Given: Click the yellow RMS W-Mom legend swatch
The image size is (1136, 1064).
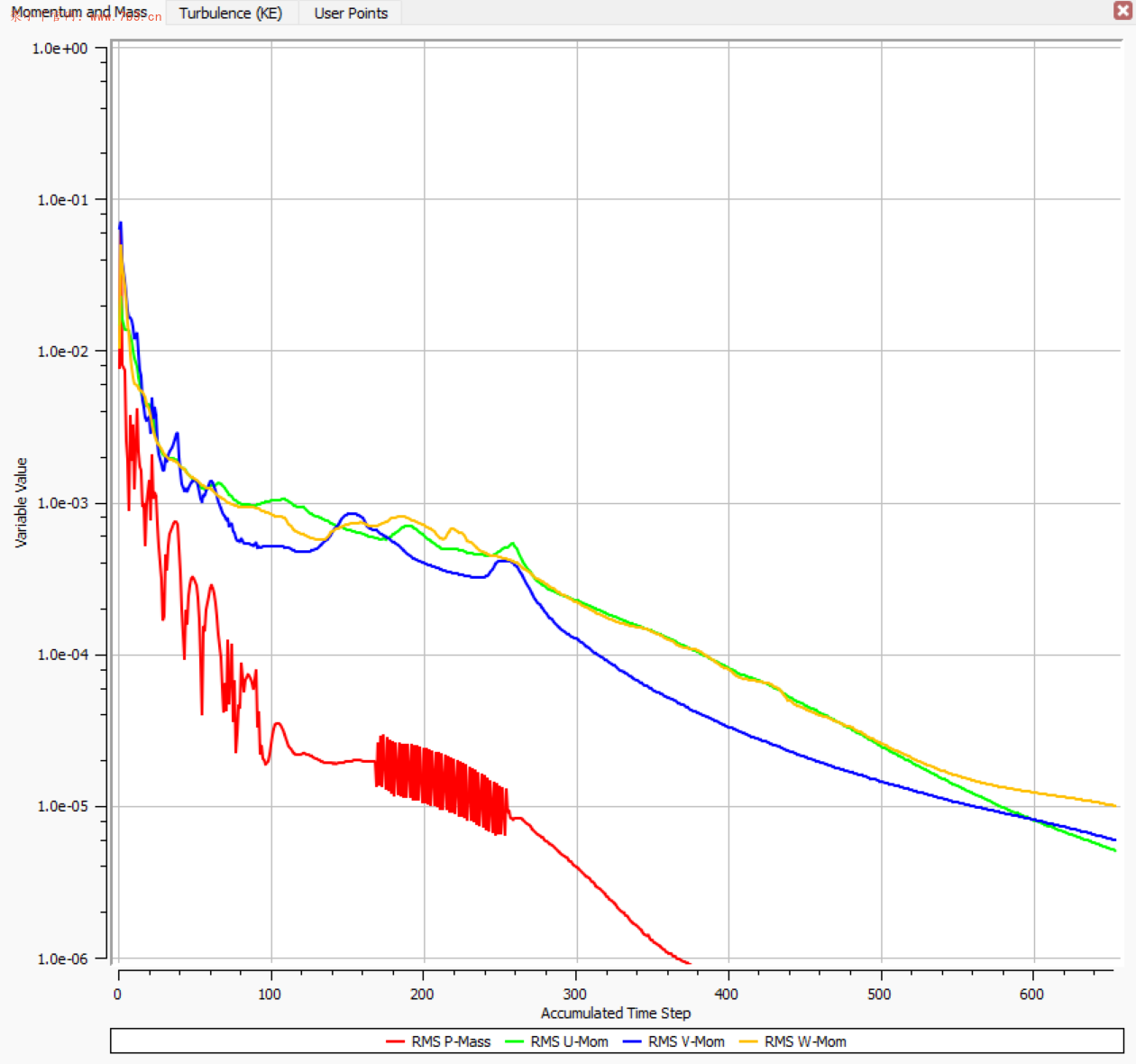Looking at the screenshot, I should (x=748, y=1041).
